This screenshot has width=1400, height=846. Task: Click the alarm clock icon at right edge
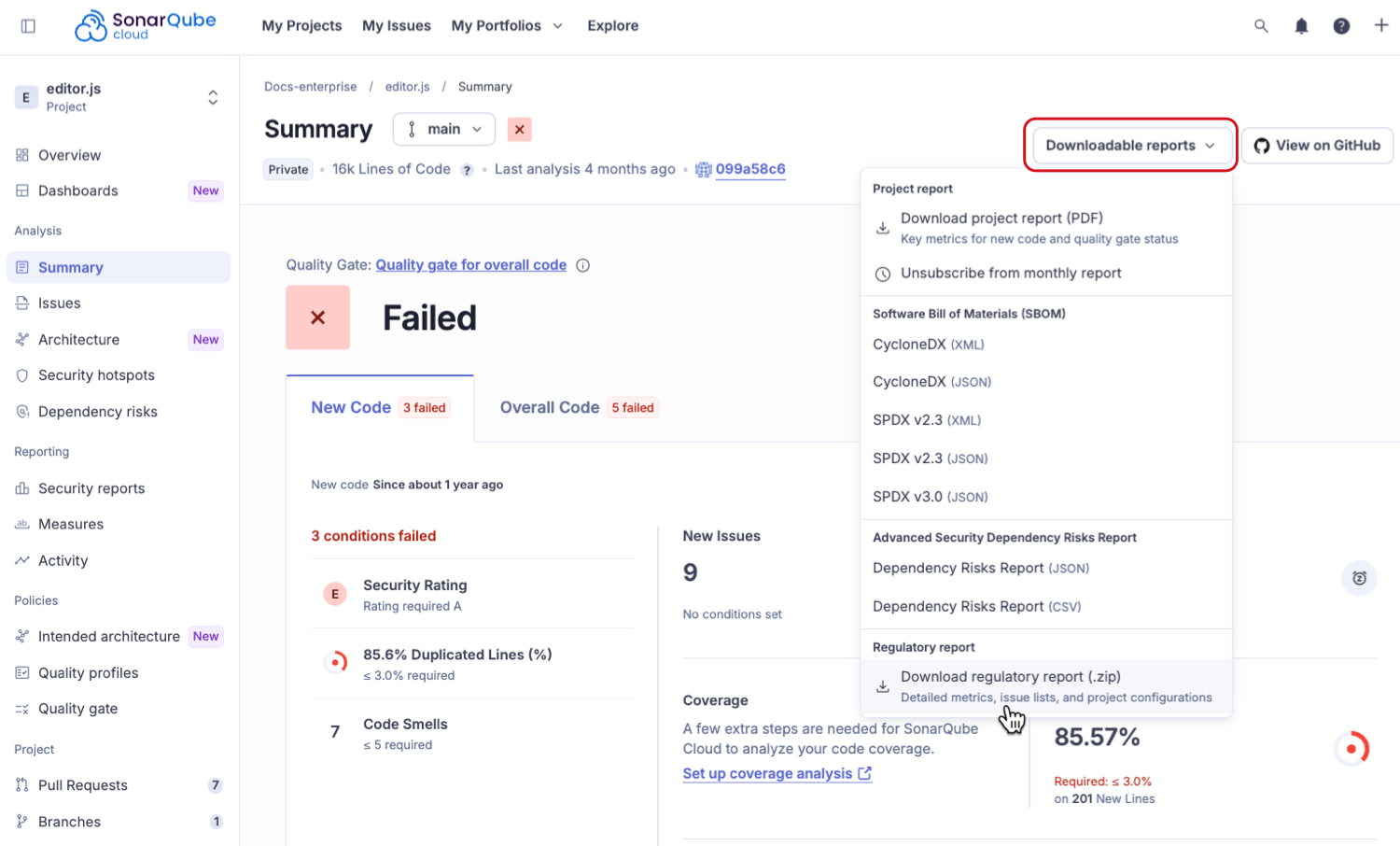click(x=1359, y=578)
